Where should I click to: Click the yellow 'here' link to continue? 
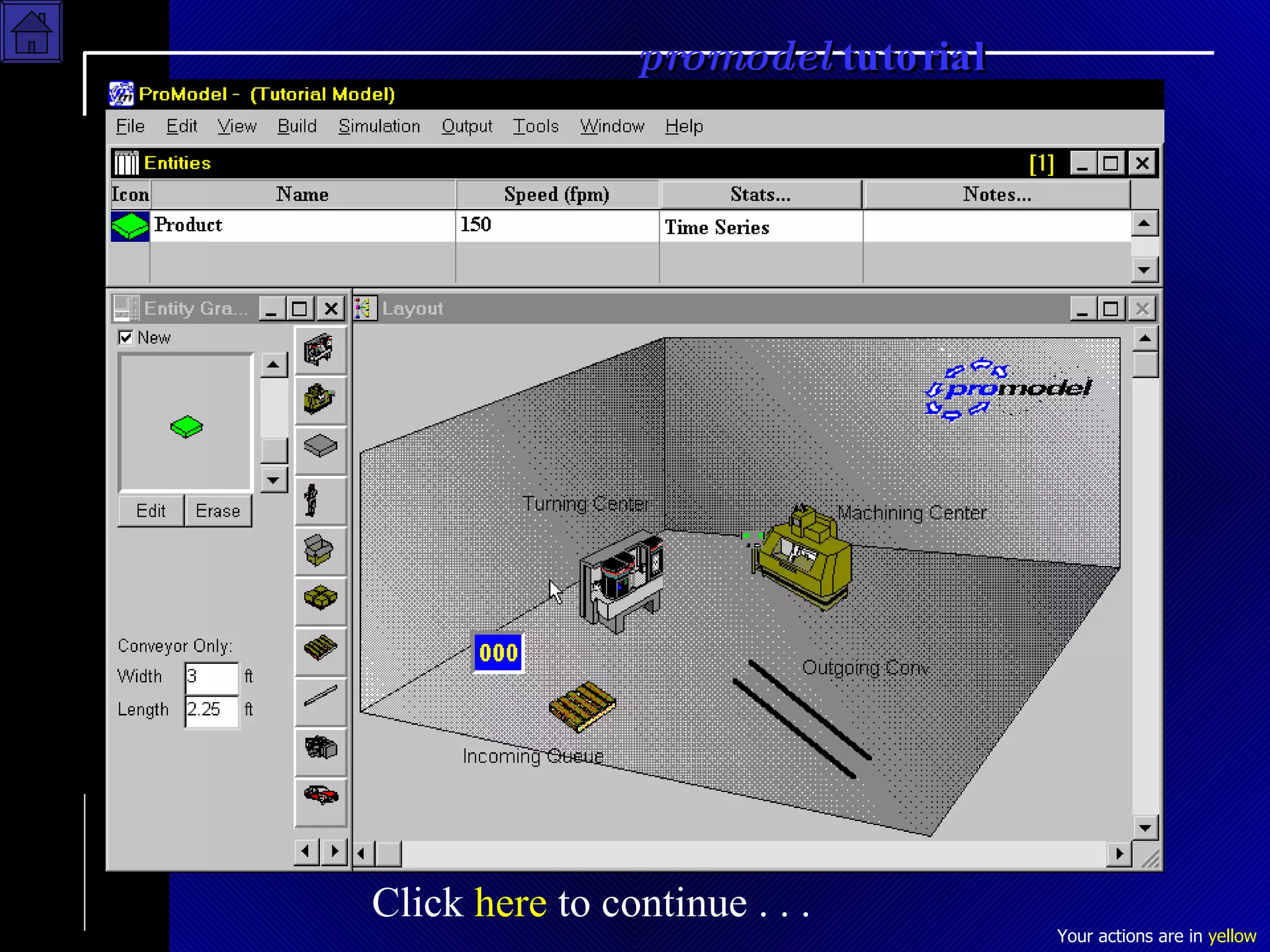pos(511,902)
